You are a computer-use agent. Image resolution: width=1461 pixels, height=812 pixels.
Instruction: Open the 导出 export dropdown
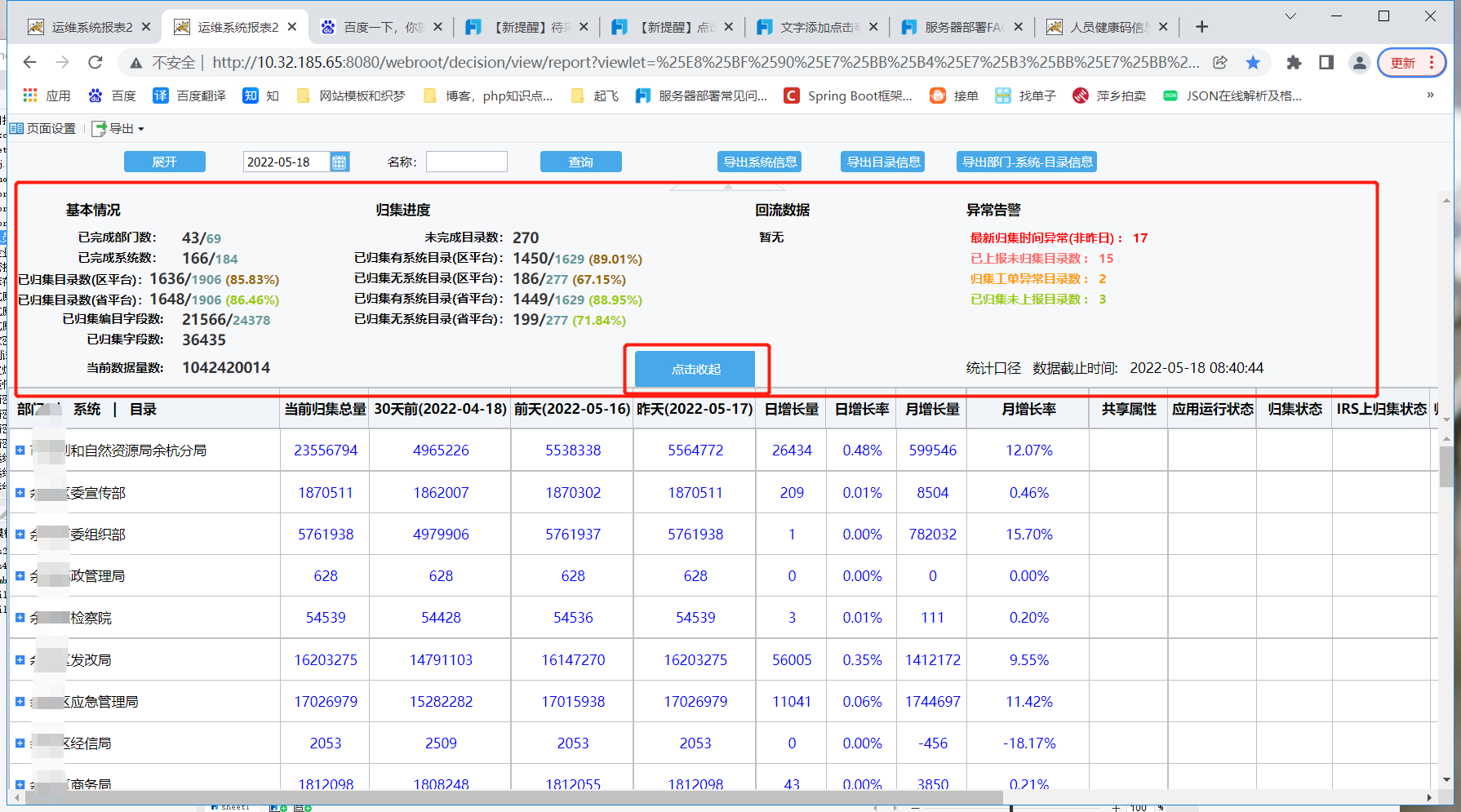[118, 128]
